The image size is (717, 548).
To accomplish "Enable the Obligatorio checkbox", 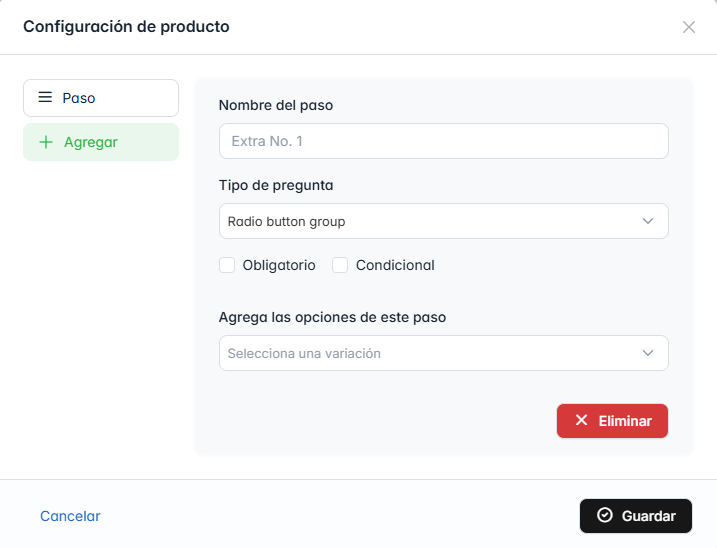I will [227, 265].
